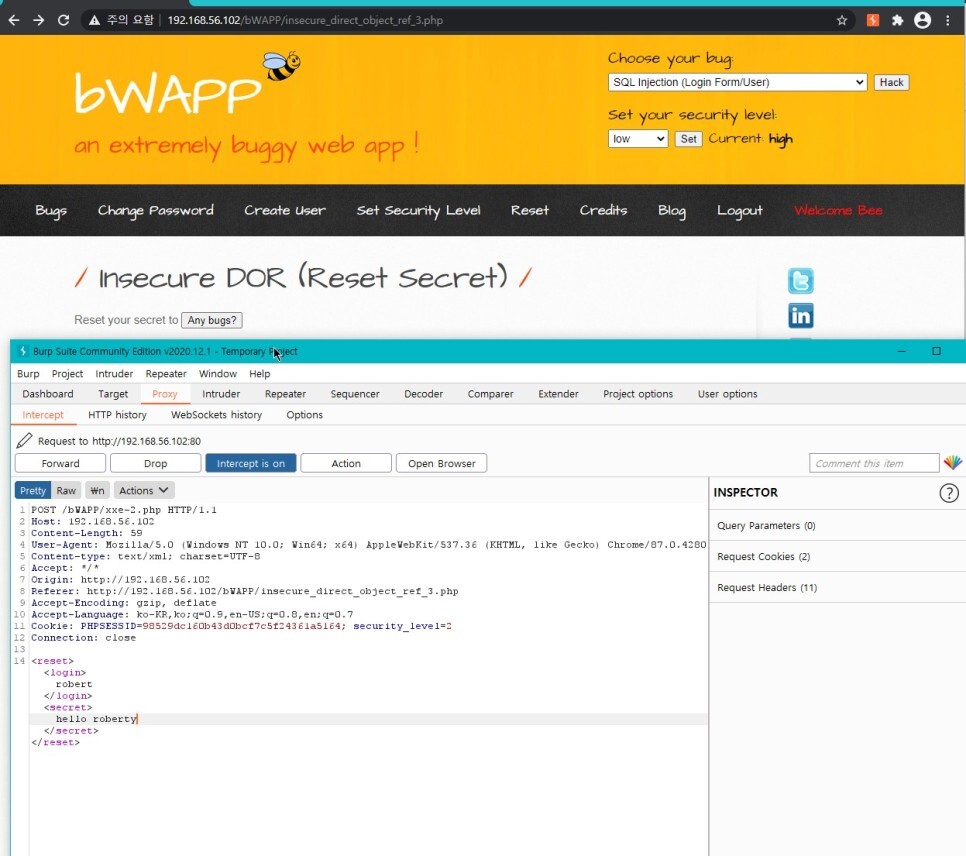The image size is (966, 856).
Task: Switch message view to Pretty
Action: (x=33, y=491)
